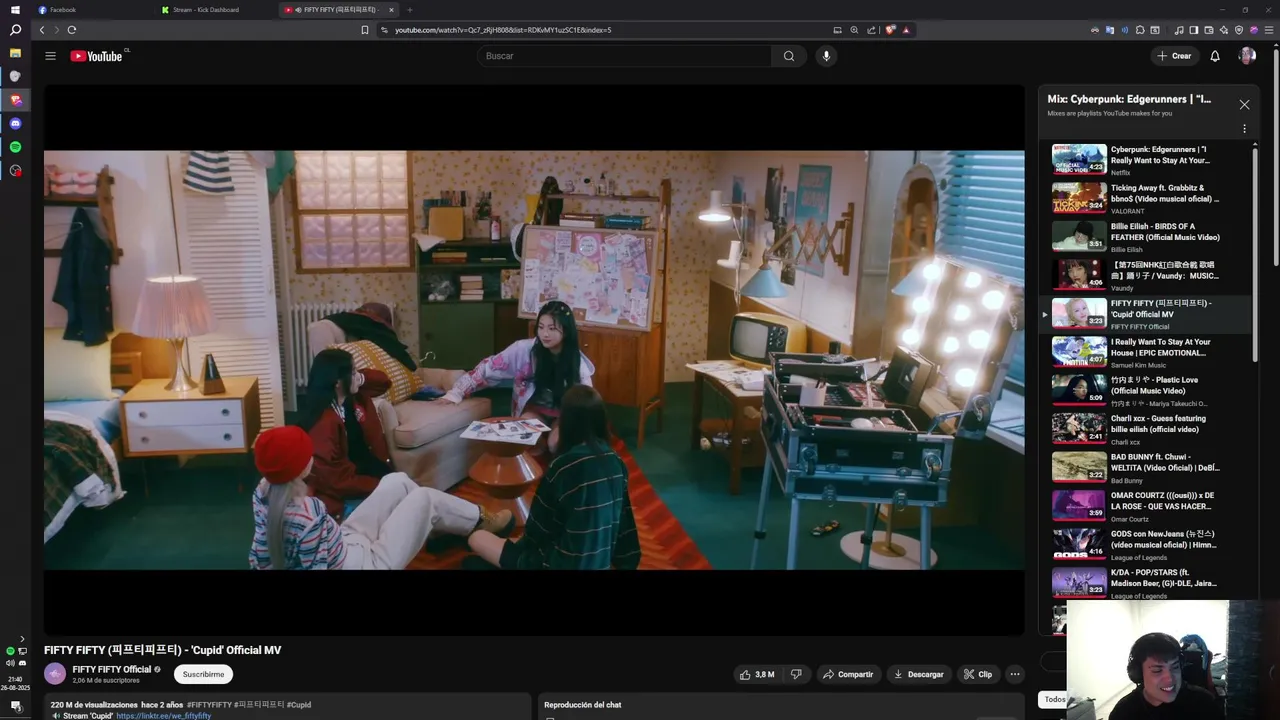Go back in browser history
1280x720 pixels.
tap(42, 30)
